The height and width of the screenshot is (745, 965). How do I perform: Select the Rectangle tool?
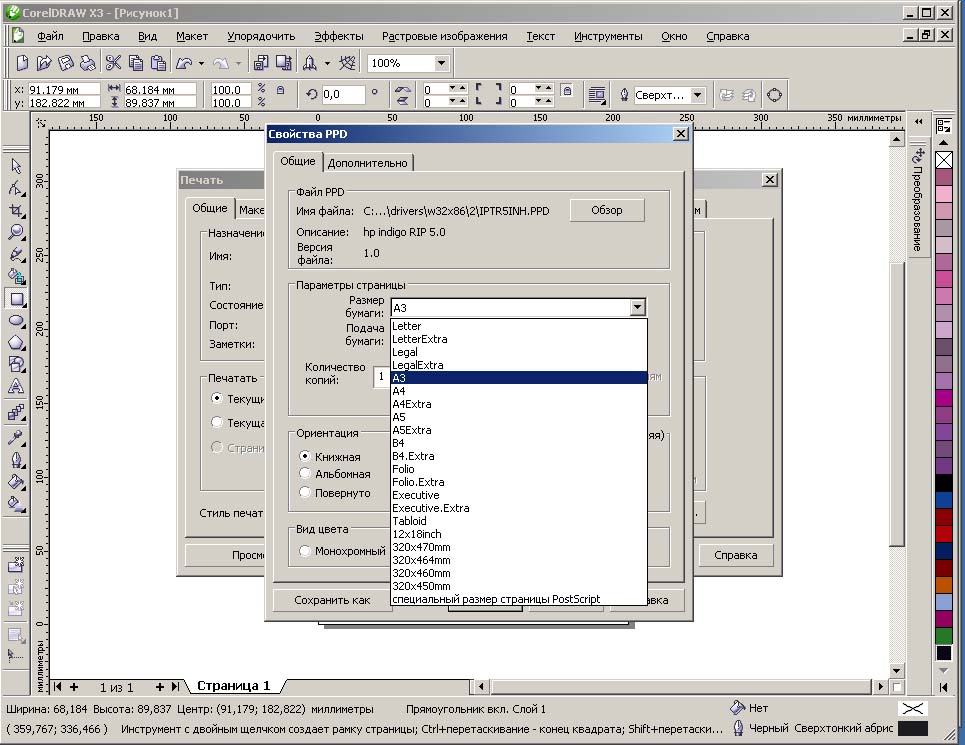[16, 299]
